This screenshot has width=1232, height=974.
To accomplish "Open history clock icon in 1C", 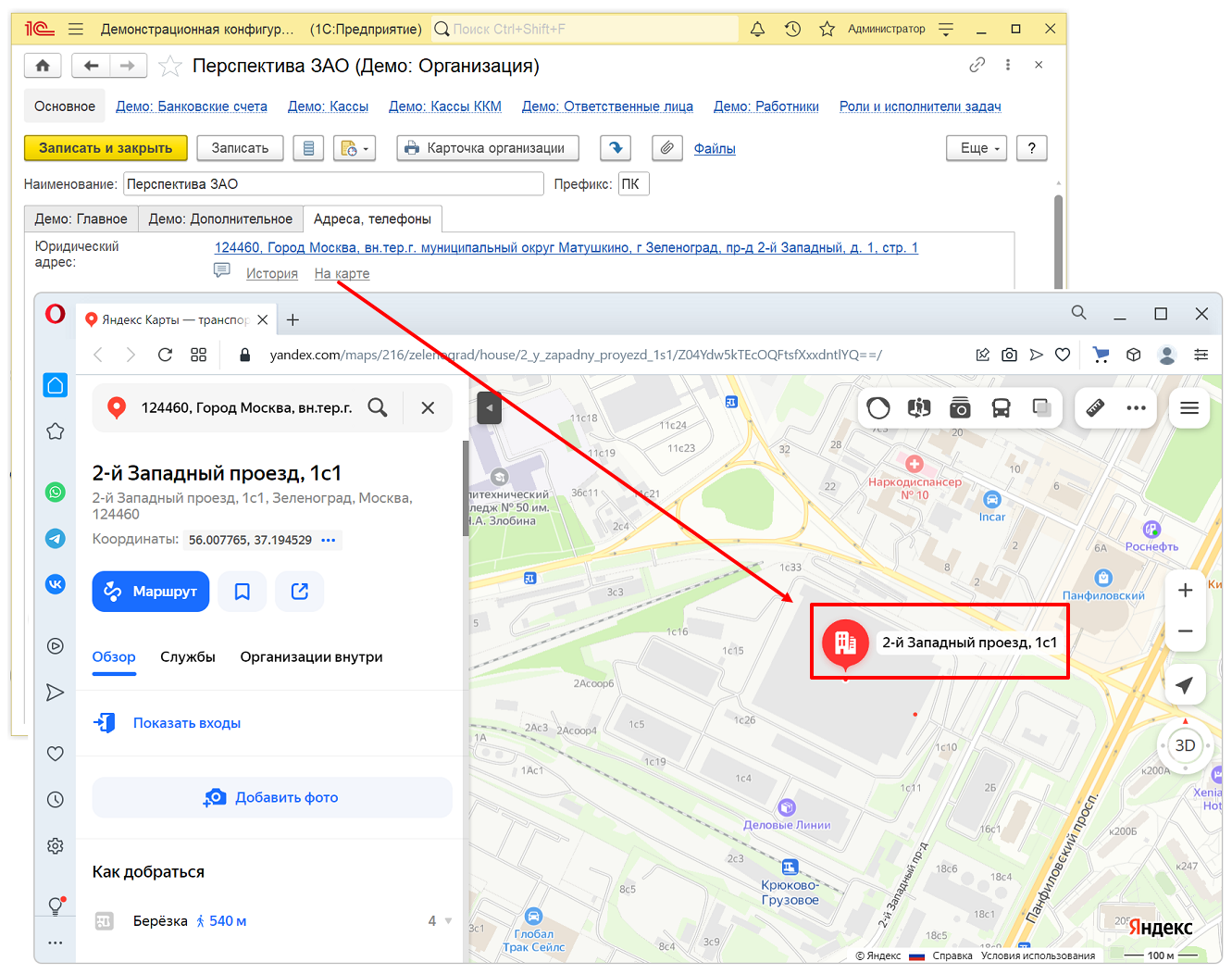I will (x=792, y=29).
